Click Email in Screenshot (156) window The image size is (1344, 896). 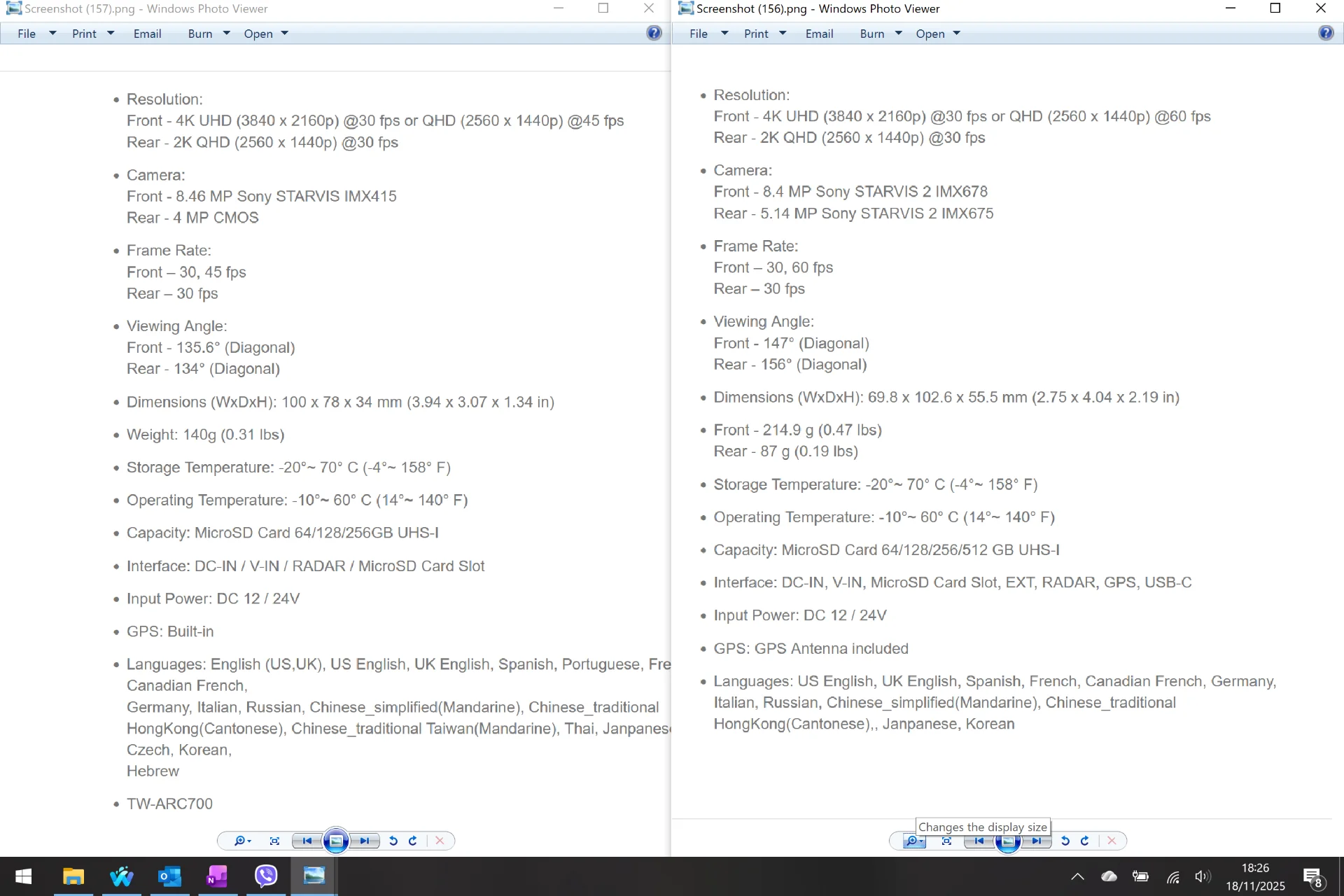(x=819, y=34)
